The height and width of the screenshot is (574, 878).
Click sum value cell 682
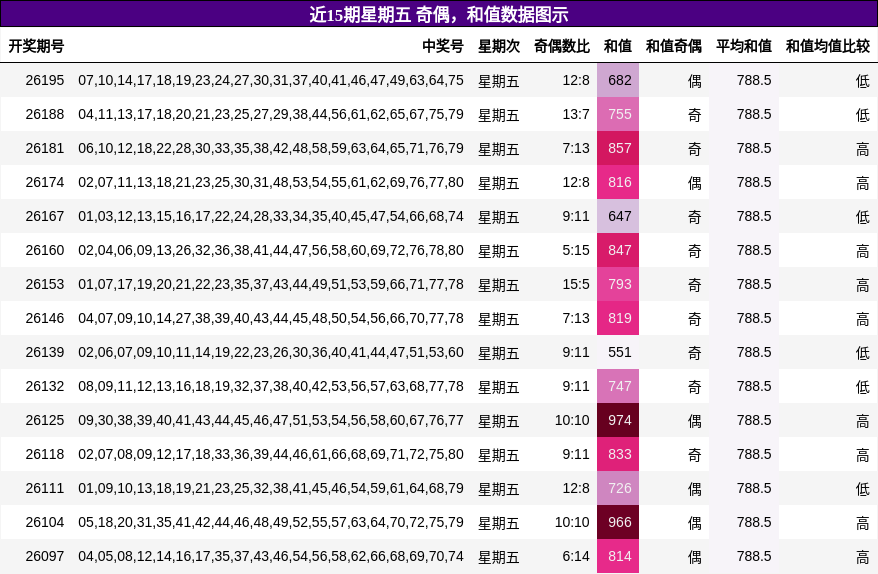click(618, 80)
